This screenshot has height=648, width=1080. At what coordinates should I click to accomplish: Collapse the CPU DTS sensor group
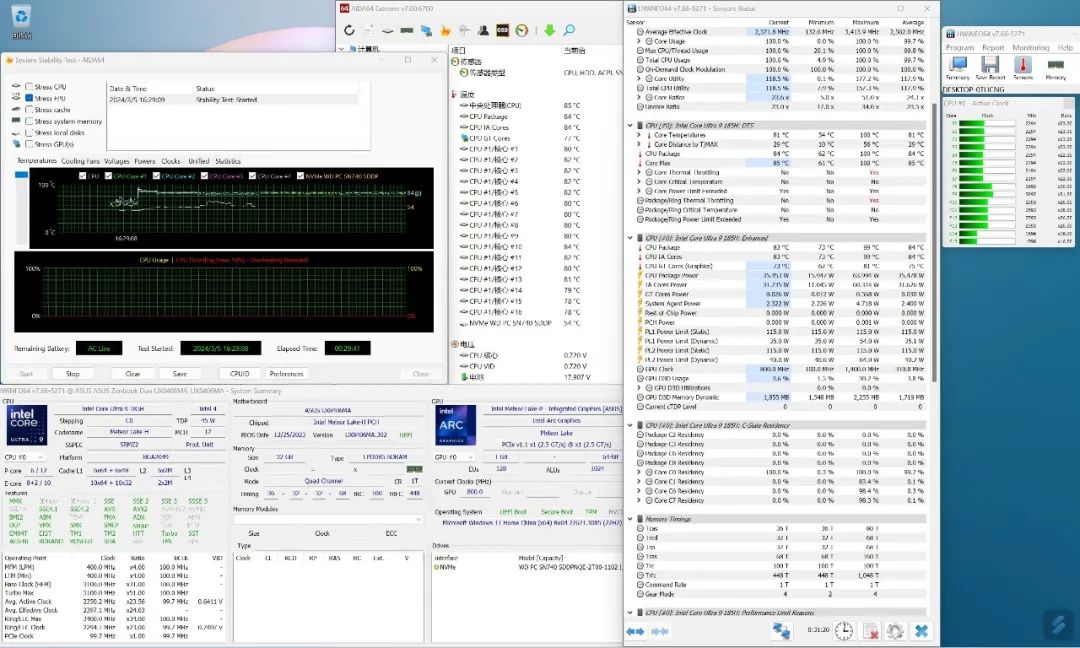[629, 125]
